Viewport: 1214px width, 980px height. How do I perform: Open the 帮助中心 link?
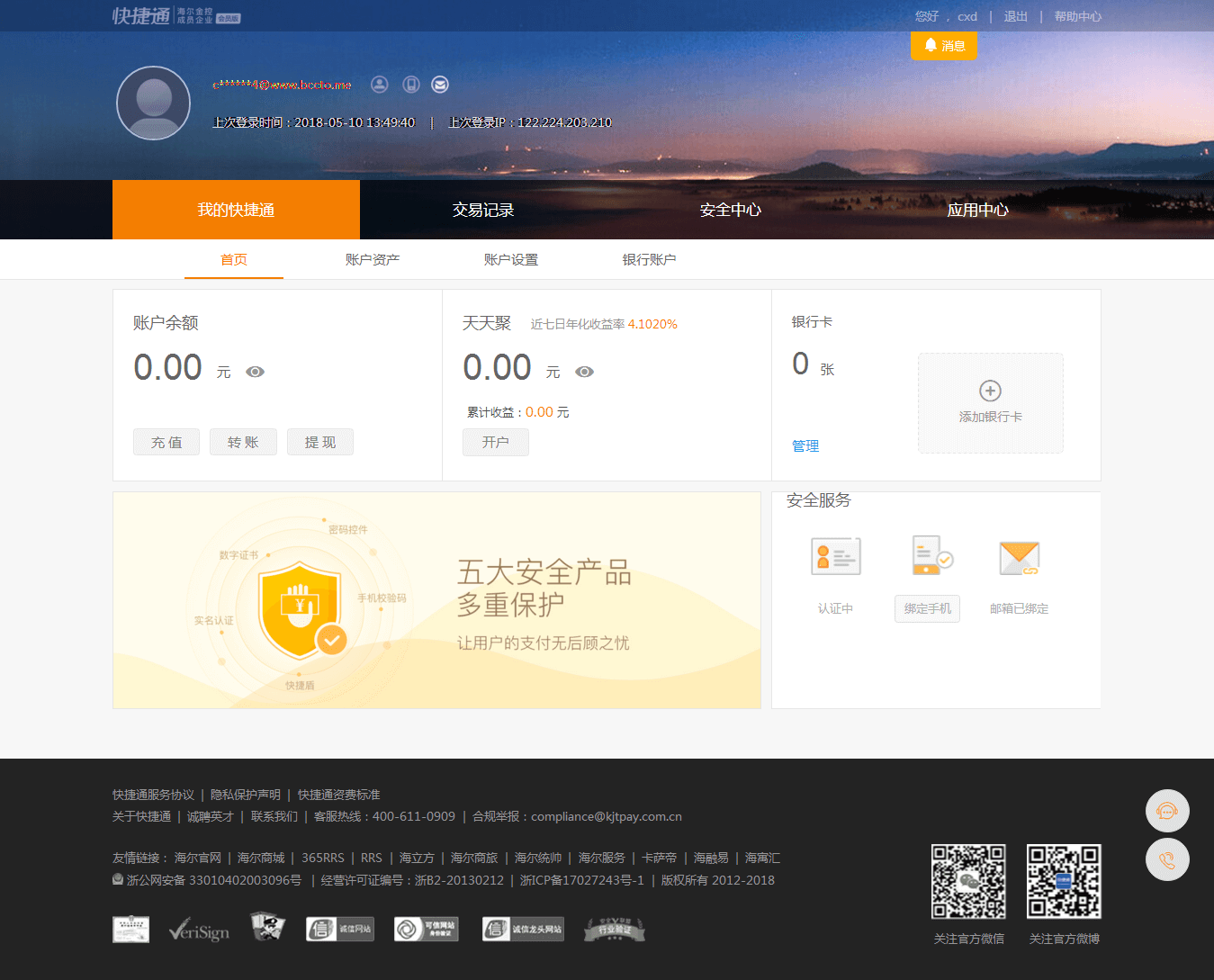tap(1078, 16)
